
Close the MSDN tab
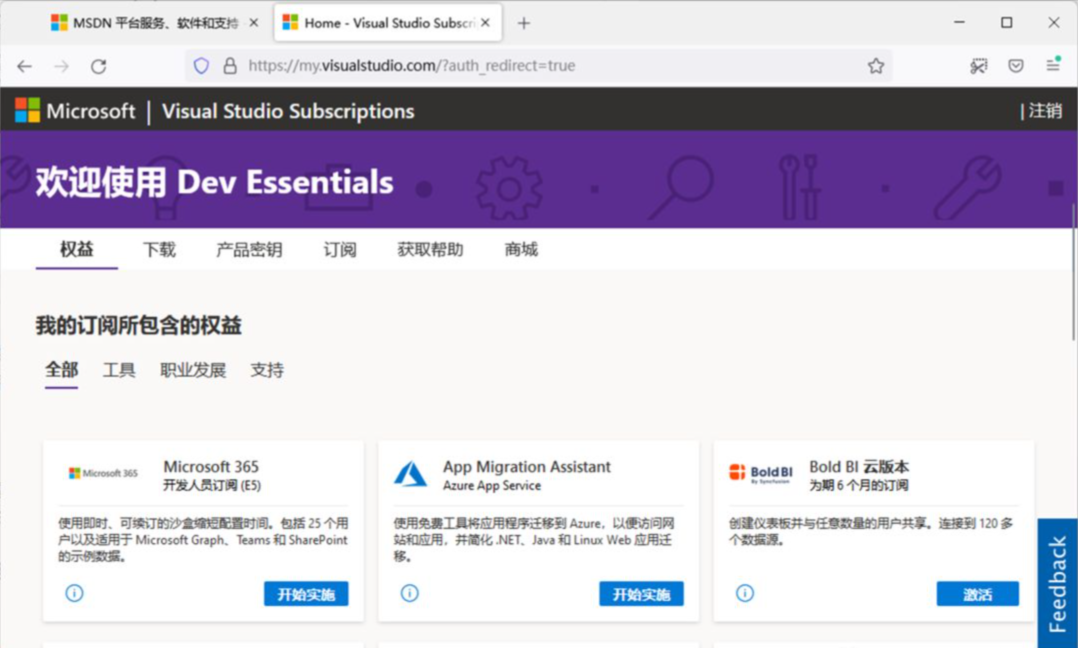pos(254,23)
